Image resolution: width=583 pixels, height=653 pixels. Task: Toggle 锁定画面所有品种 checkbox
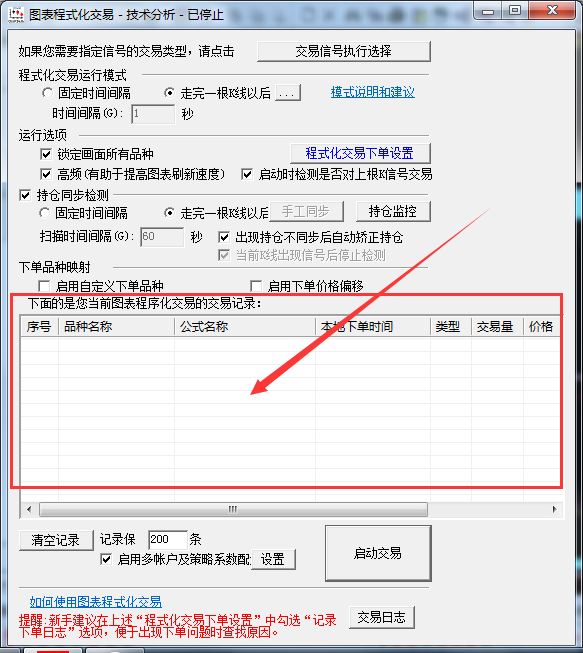pyautogui.click(x=46, y=155)
